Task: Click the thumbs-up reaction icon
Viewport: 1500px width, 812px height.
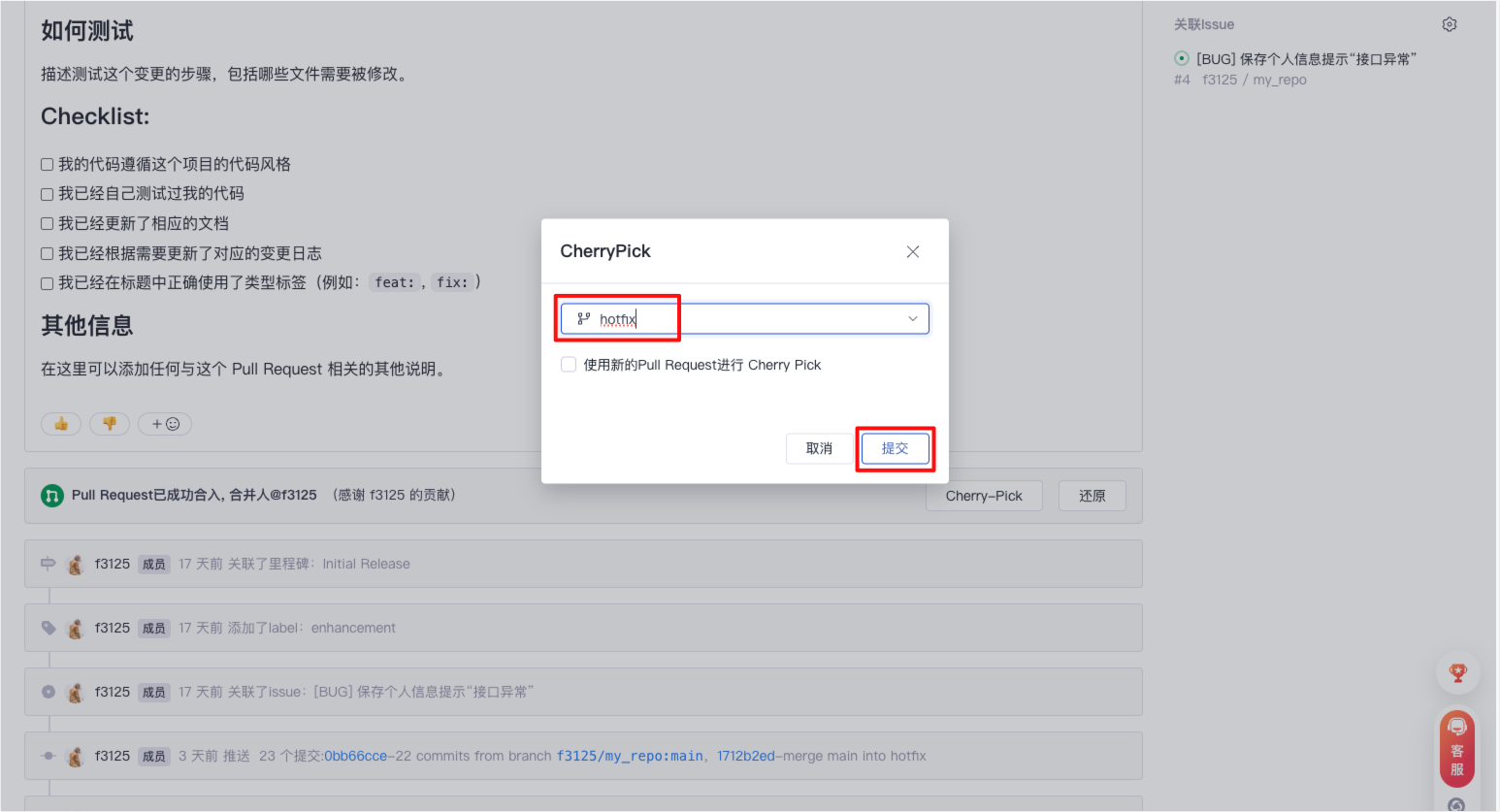Action: 61,424
